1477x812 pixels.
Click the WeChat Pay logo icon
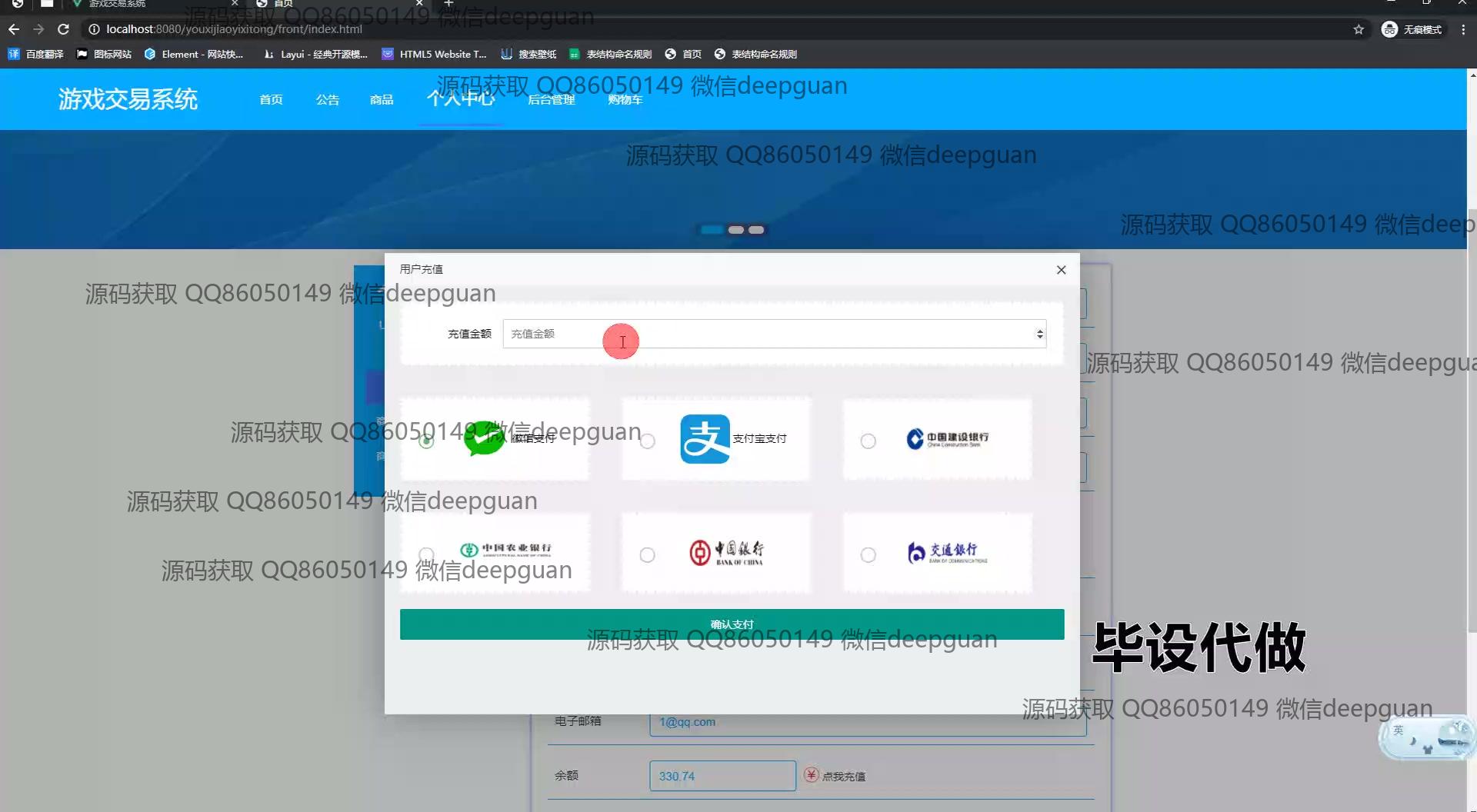pyautogui.click(x=485, y=438)
